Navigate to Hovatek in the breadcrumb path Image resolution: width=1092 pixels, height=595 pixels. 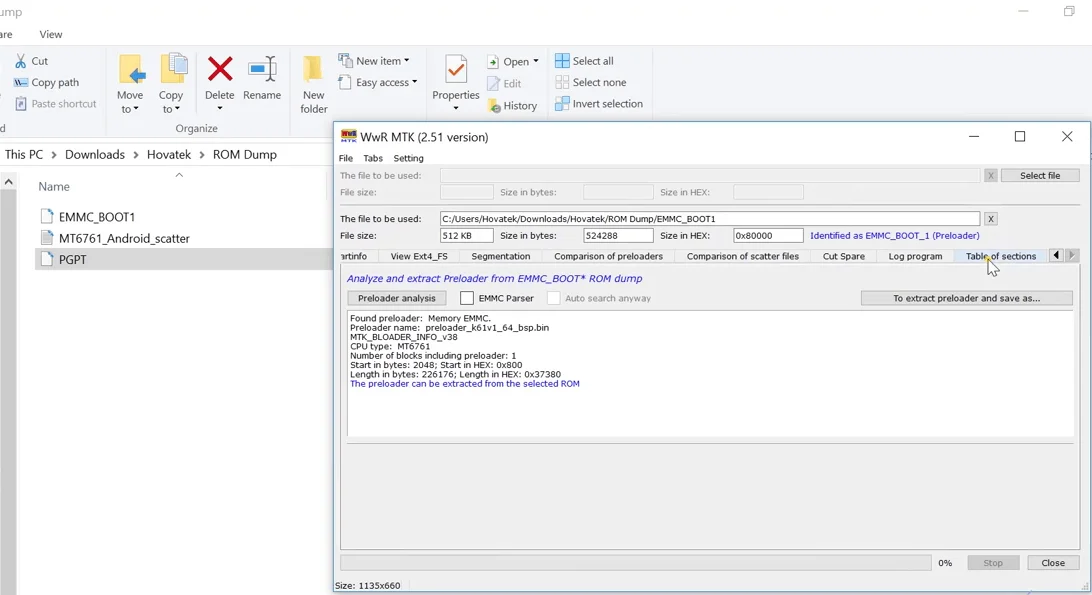click(169, 155)
